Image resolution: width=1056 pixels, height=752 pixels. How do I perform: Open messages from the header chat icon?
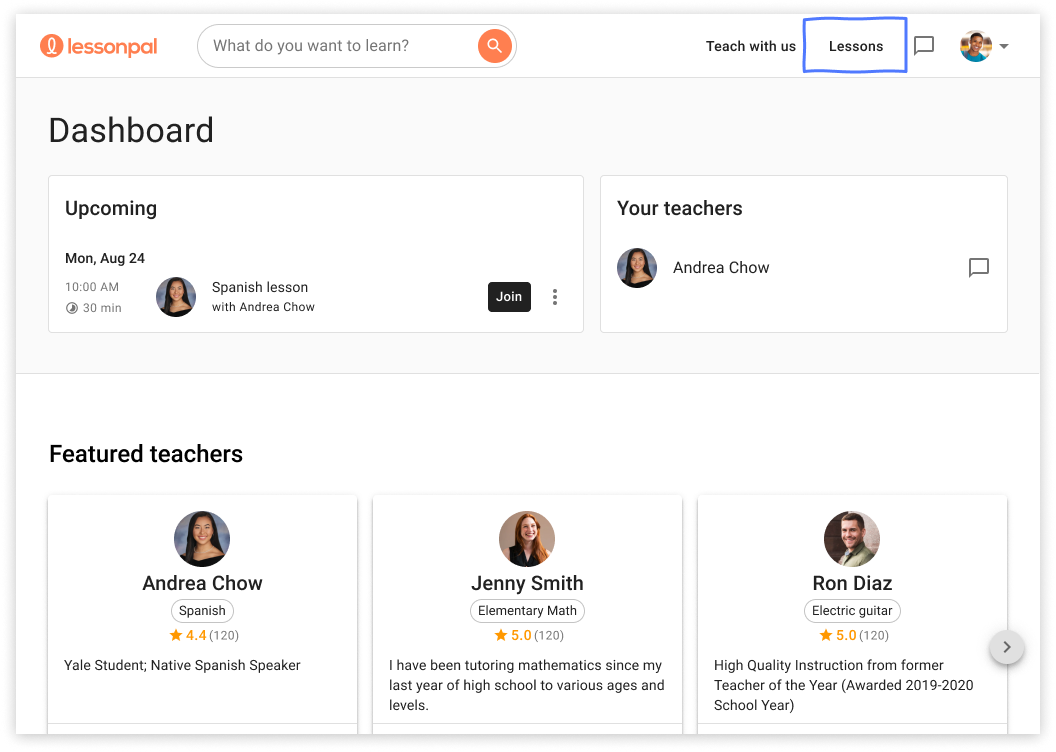(x=924, y=46)
